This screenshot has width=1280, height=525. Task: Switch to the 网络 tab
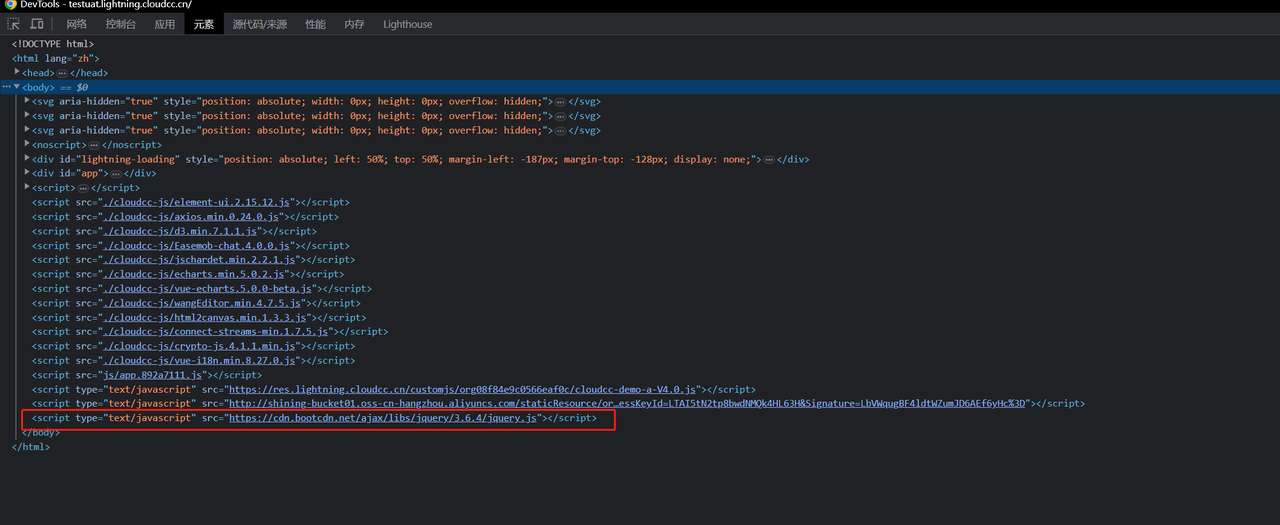(x=77, y=24)
